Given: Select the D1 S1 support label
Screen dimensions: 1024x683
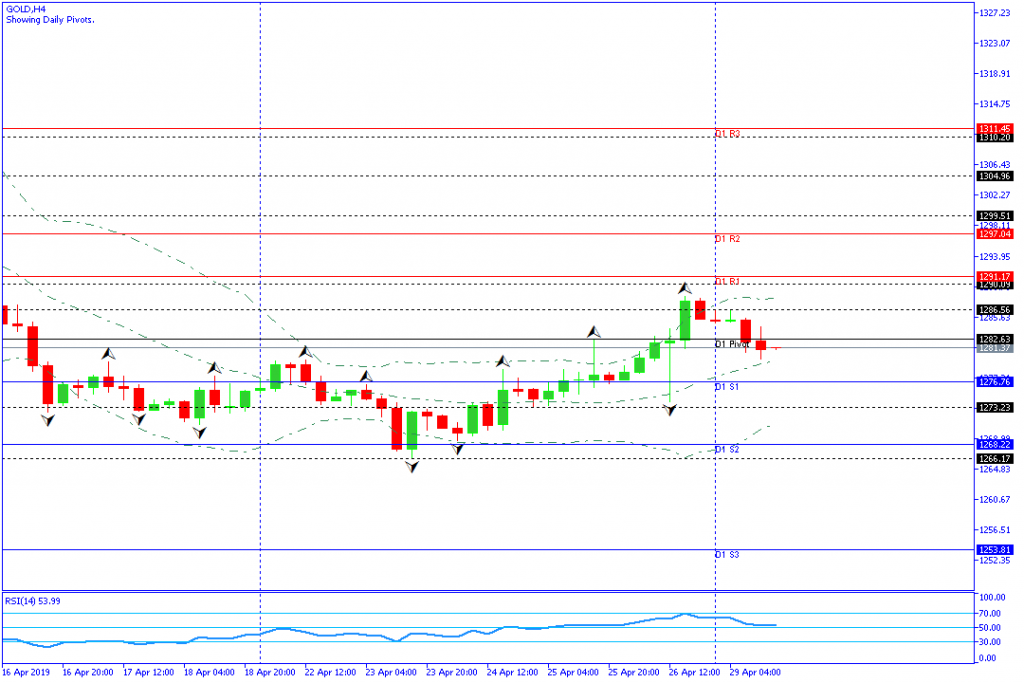Looking at the screenshot, I should pos(726,386).
